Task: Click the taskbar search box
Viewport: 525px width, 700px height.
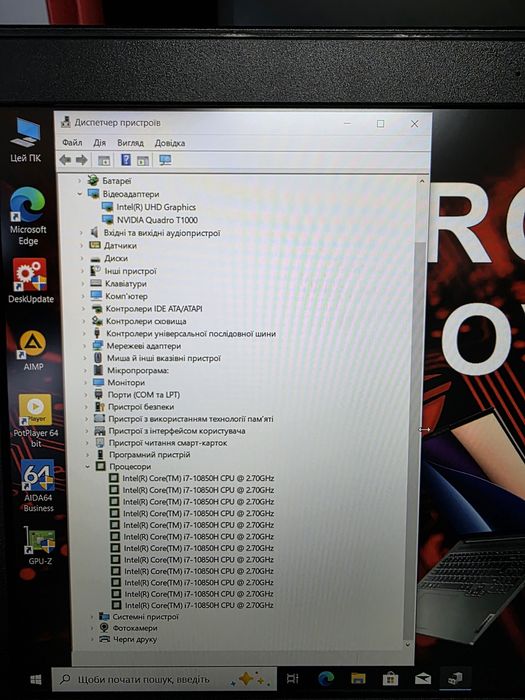Action: [x=164, y=679]
